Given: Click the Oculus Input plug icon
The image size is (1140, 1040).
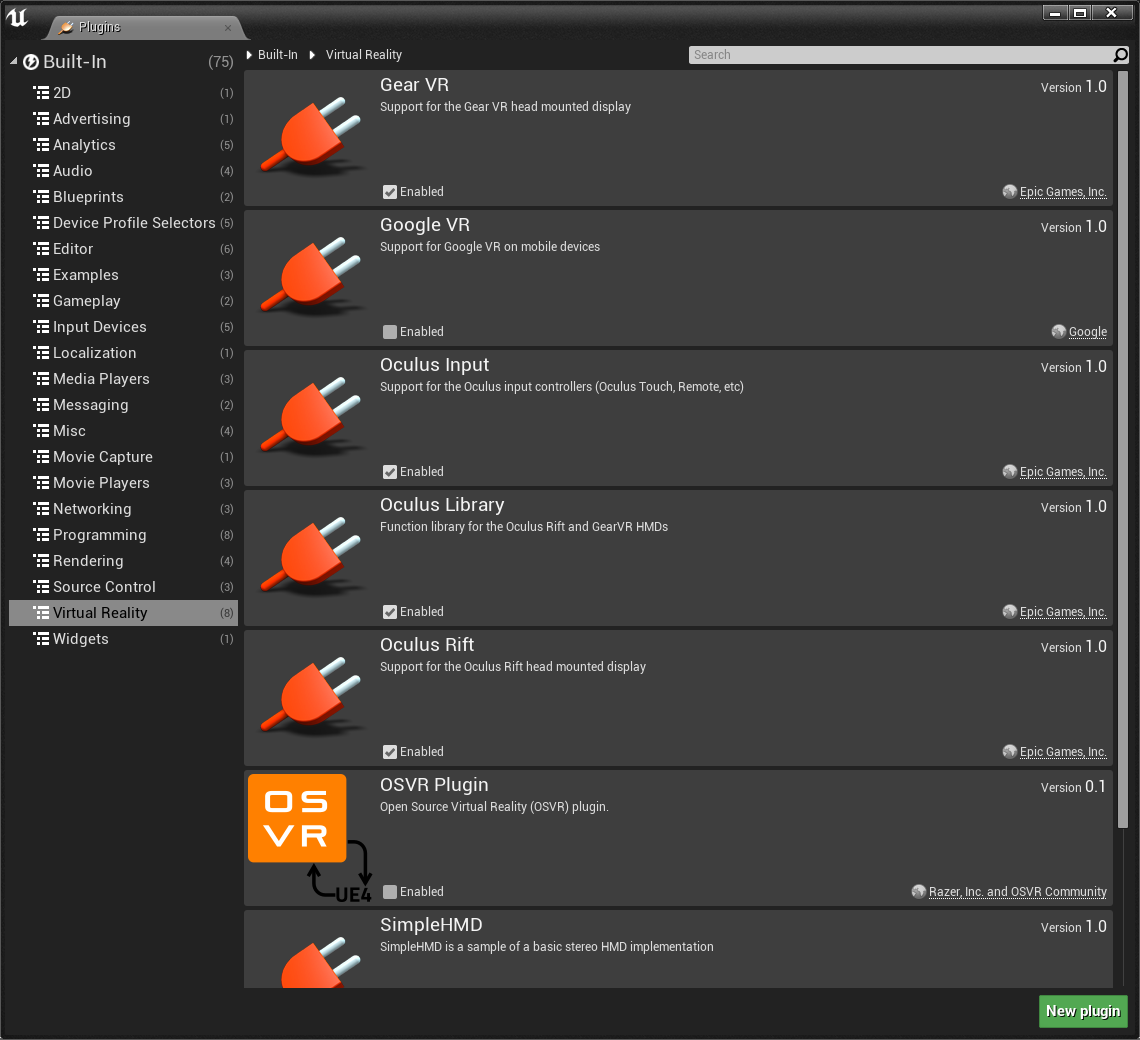Looking at the screenshot, I should pos(311,415).
